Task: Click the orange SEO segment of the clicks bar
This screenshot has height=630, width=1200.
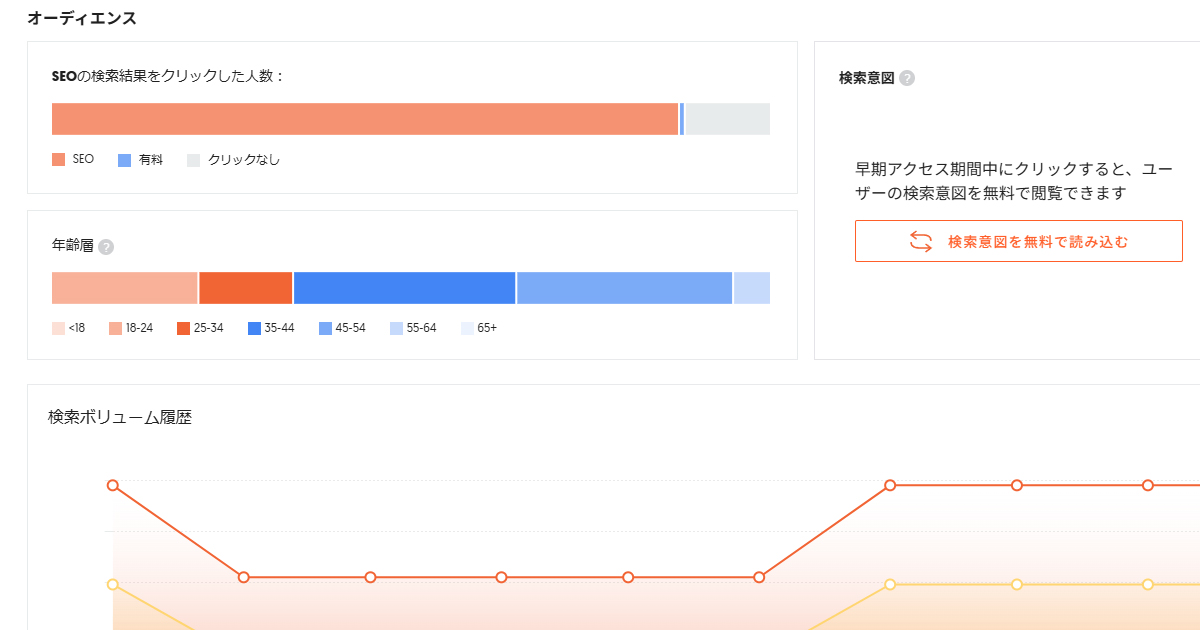Action: [x=365, y=119]
